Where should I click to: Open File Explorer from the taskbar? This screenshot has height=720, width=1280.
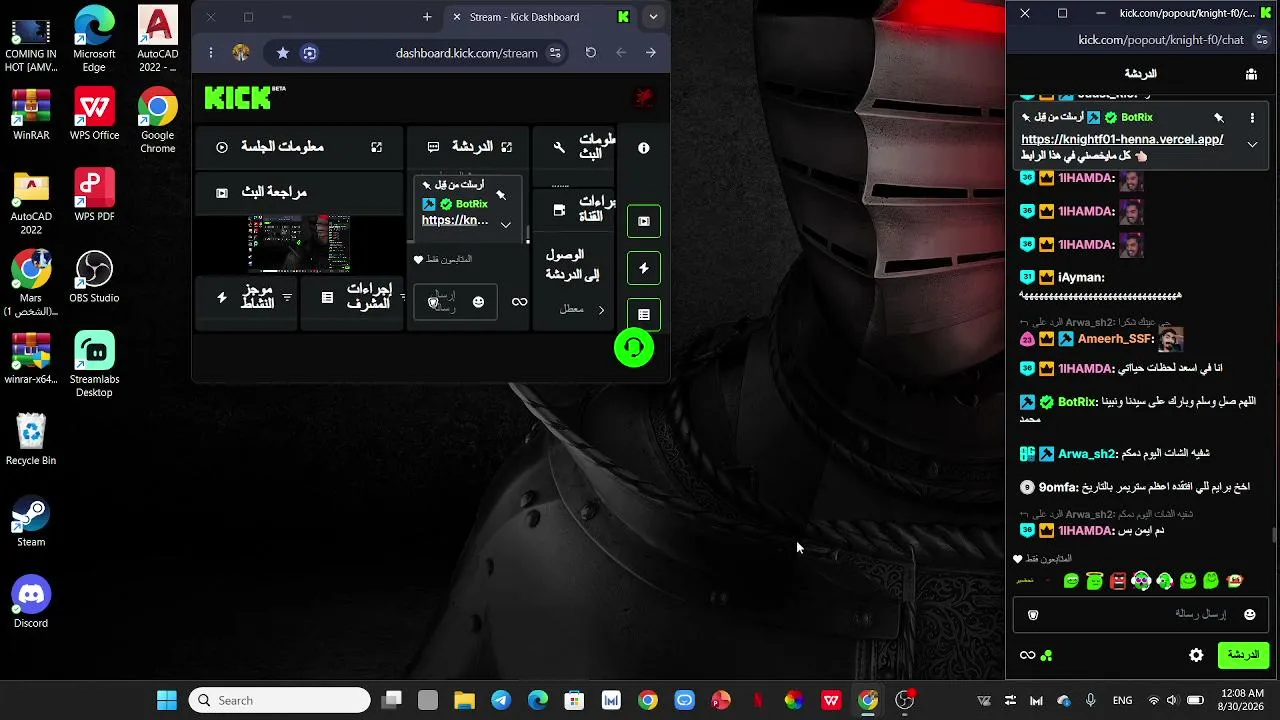click(464, 700)
